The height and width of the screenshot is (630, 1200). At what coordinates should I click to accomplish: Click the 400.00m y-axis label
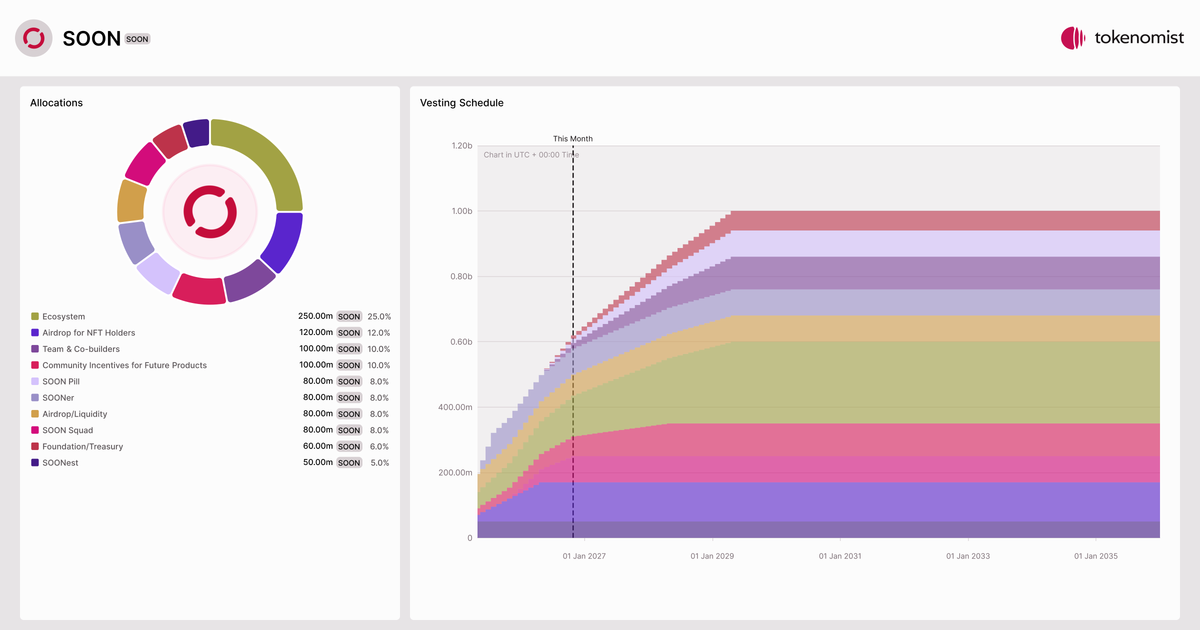click(x=455, y=407)
